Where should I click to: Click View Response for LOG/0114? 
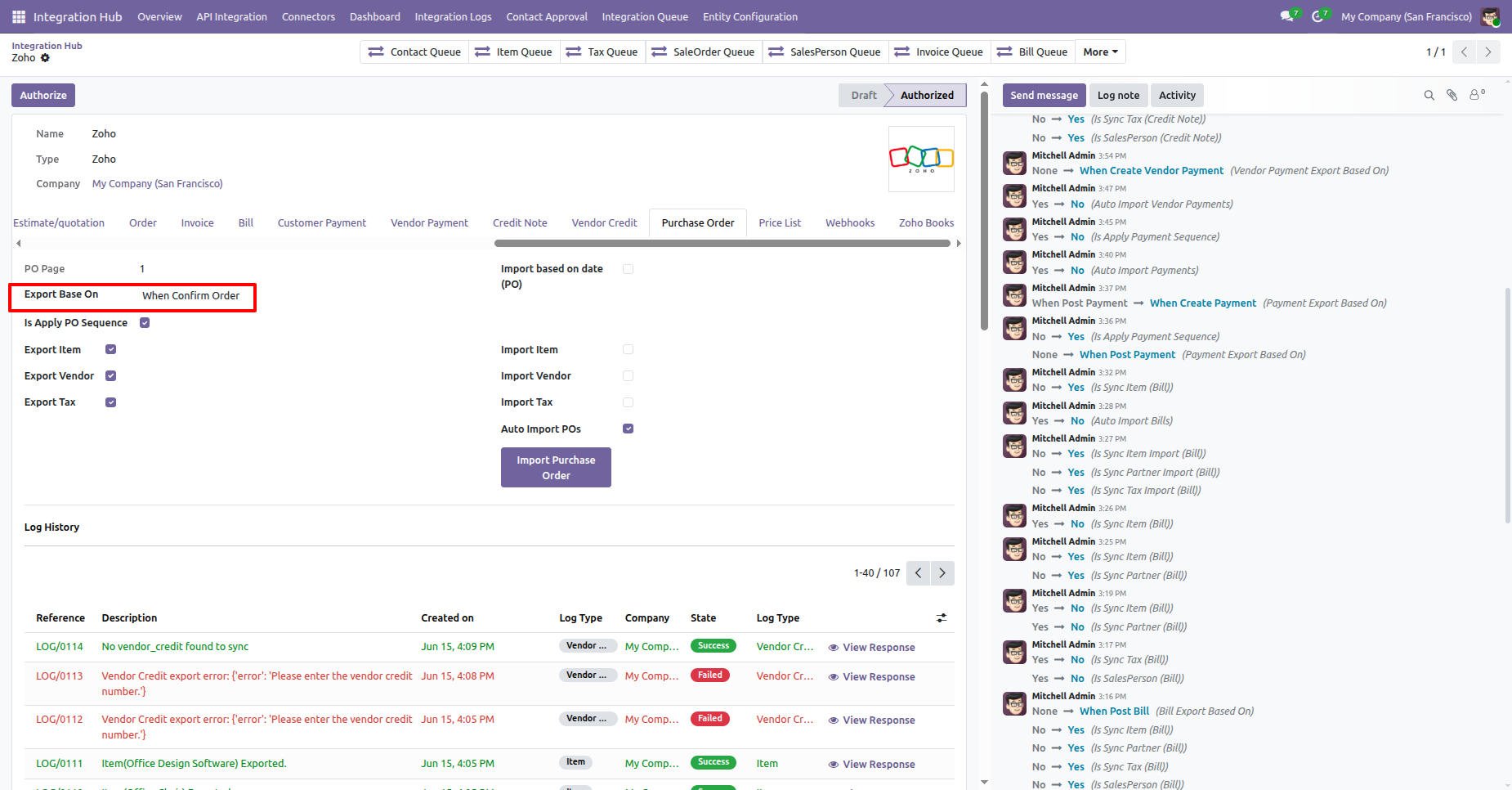pyautogui.click(x=871, y=648)
